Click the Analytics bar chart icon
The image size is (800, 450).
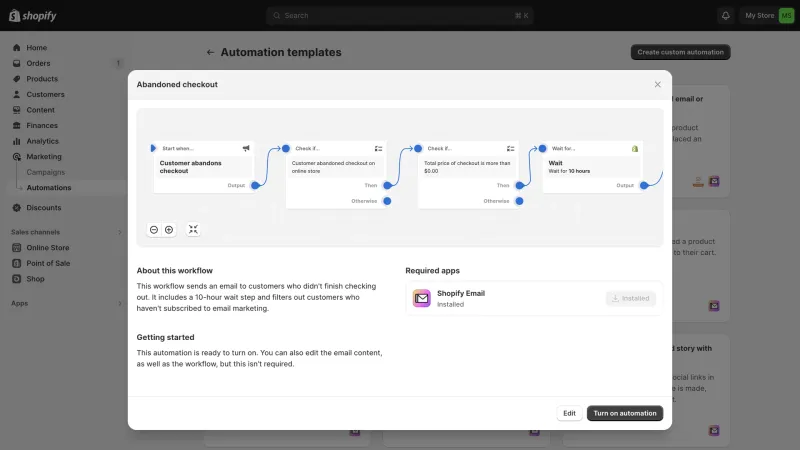click(16, 141)
